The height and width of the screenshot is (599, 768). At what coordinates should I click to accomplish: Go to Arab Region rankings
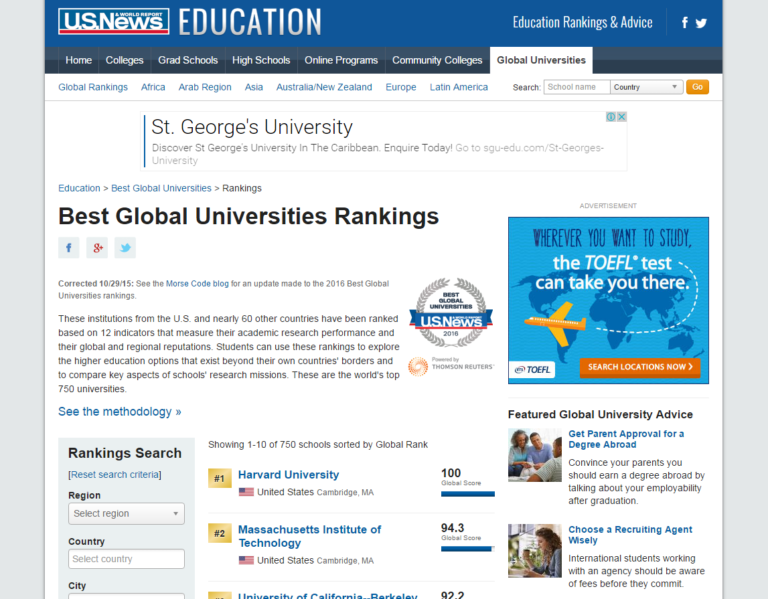205,87
